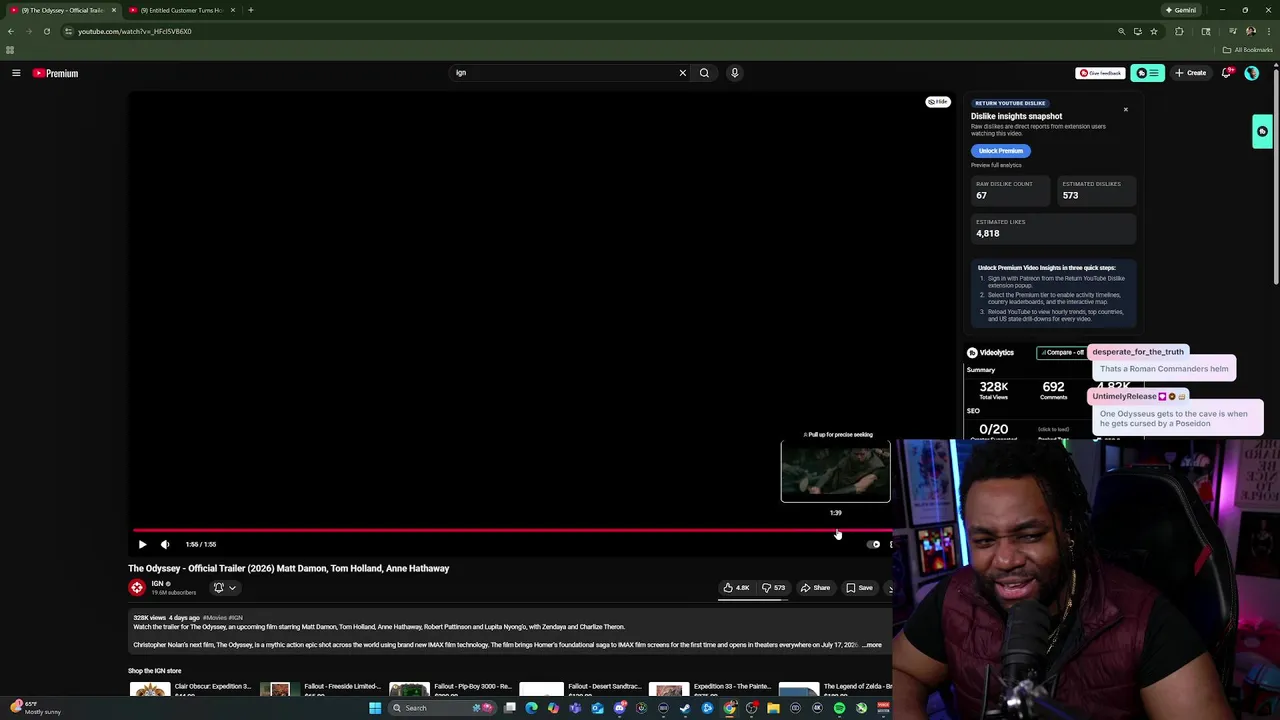The height and width of the screenshot is (720, 1280).
Task: Open the IGN channel avatar
Action: 137,588
